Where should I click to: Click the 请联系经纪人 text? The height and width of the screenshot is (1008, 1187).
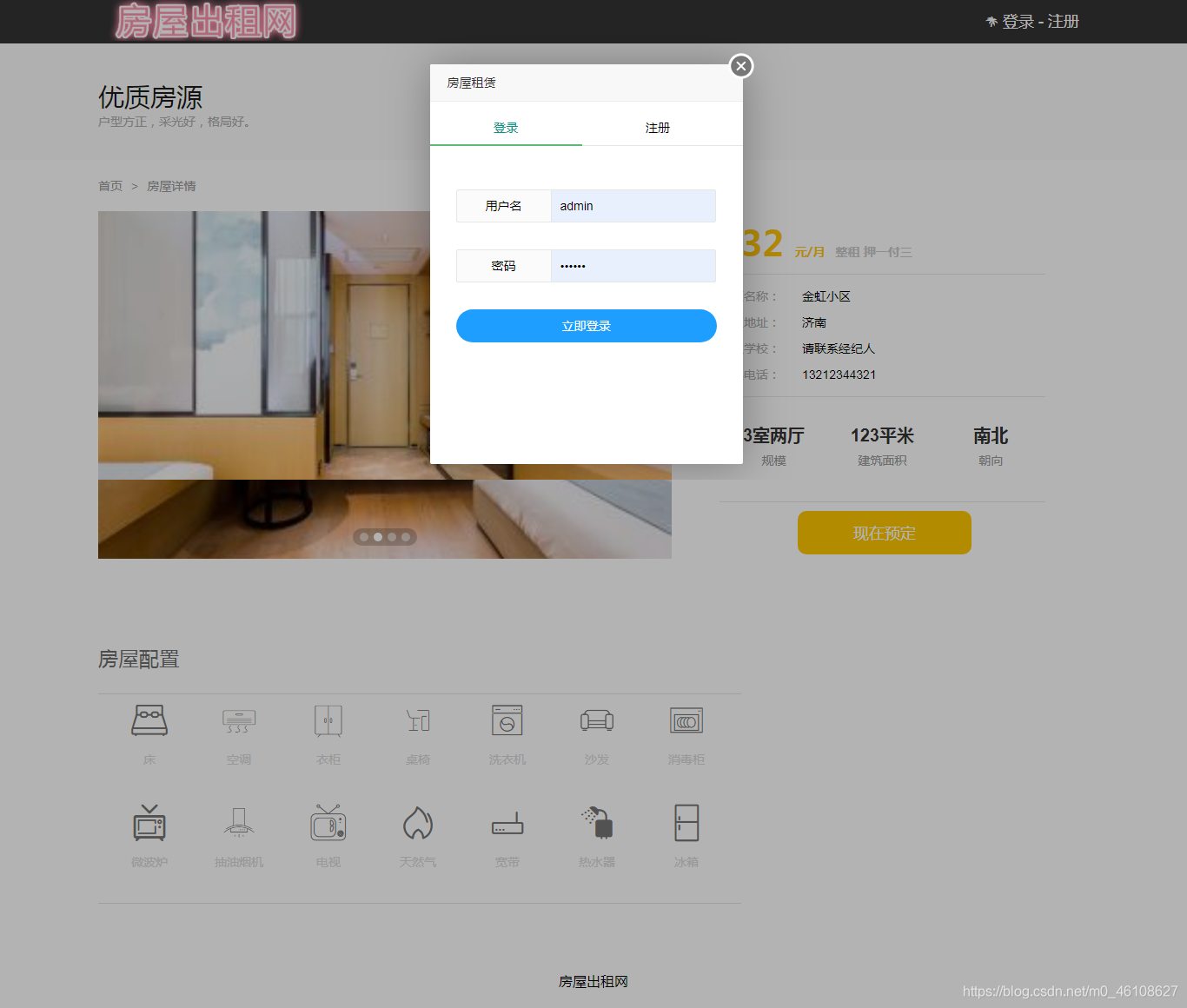tap(838, 348)
